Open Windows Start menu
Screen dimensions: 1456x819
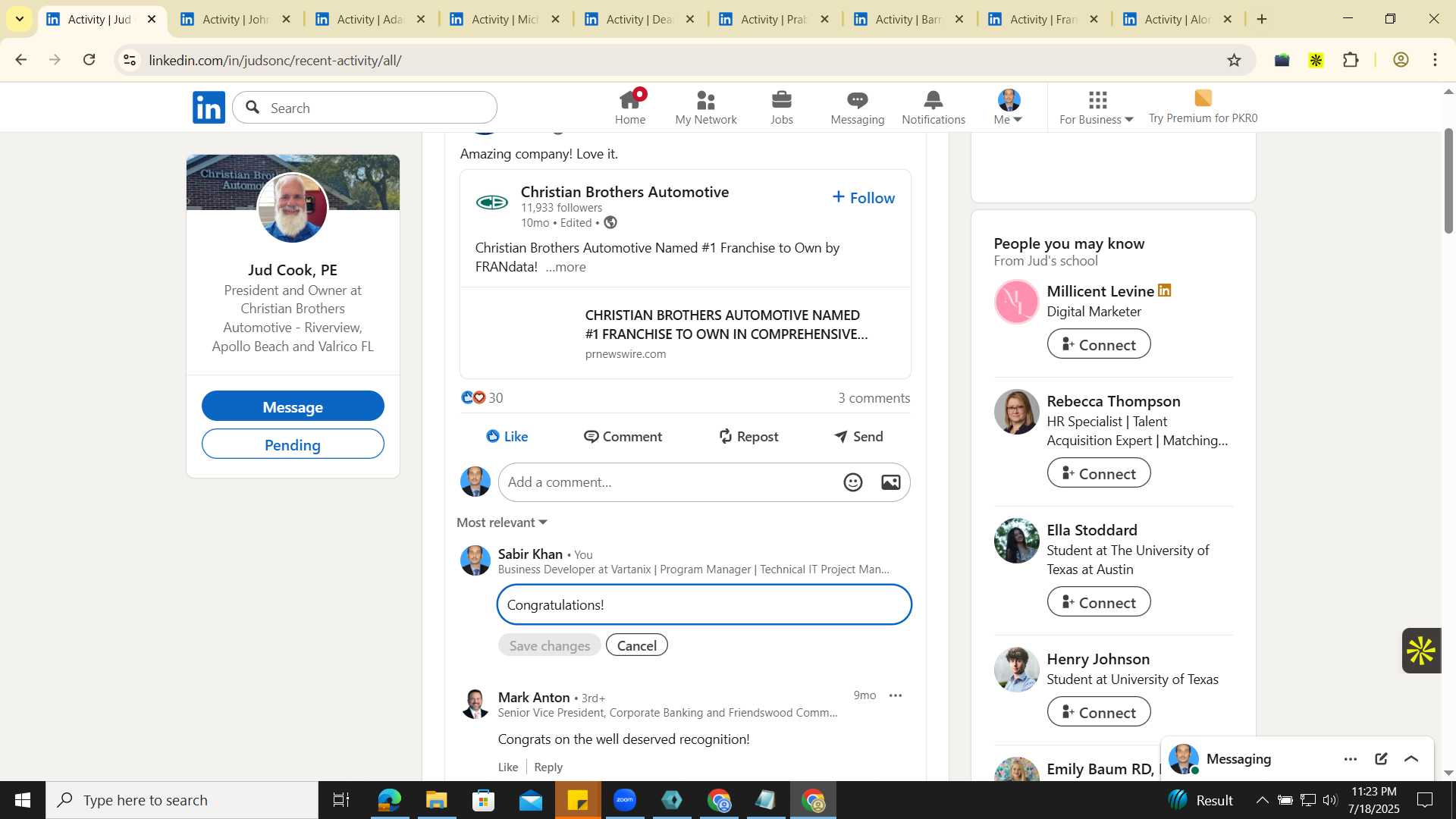pyautogui.click(x=23, y=800)
